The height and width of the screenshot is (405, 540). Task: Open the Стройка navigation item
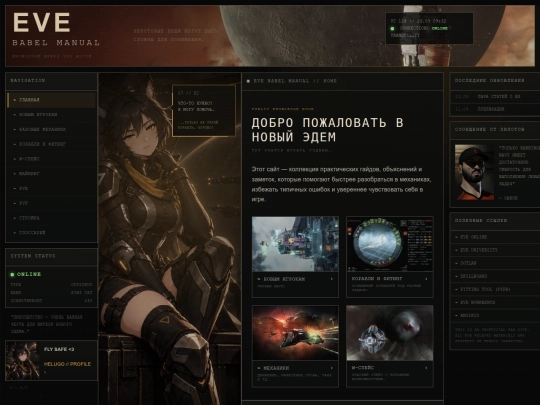pyautogui.click(x=51, y=218)
